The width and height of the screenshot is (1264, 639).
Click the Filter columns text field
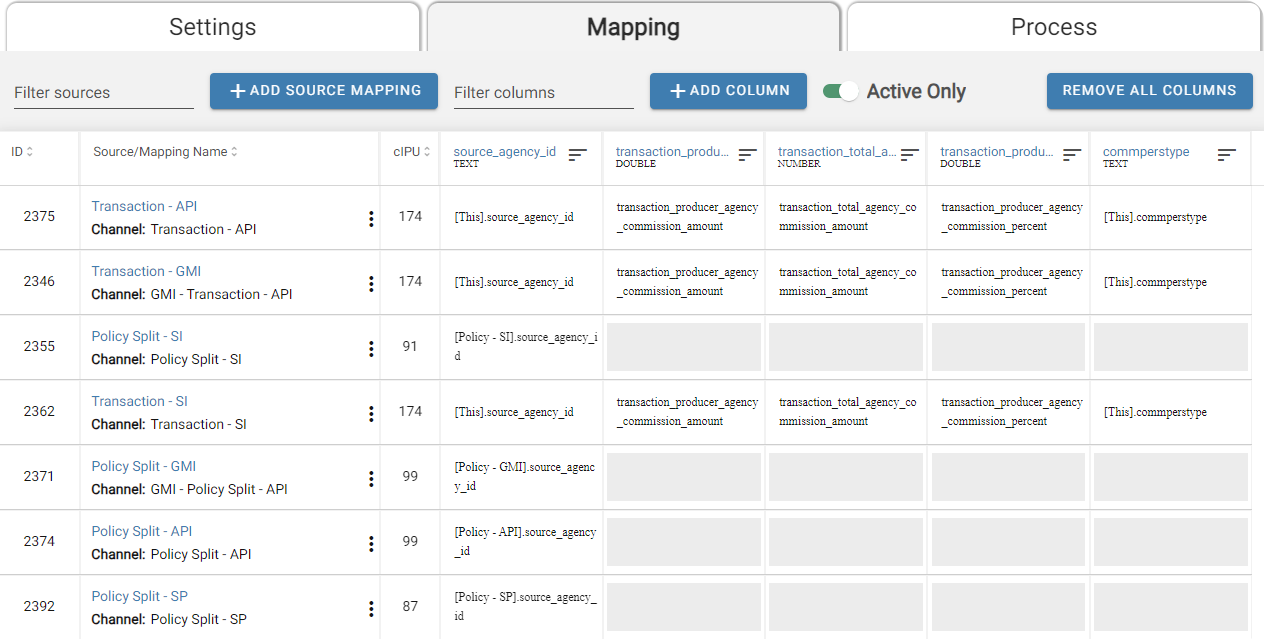[x=543, y=93]
